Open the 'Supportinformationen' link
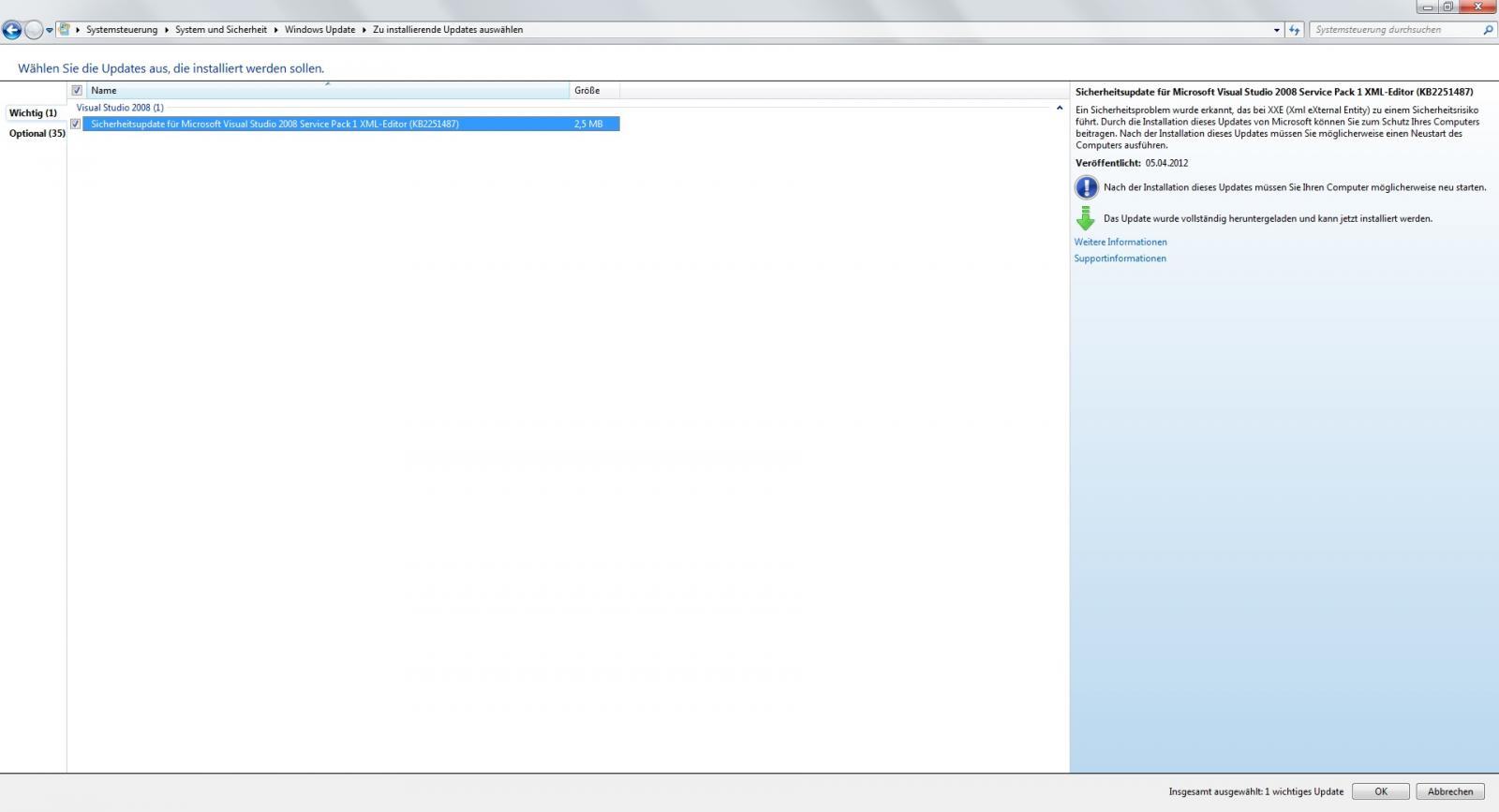1499x812 pixels. pyautogui.click(x=1120, y=258)
